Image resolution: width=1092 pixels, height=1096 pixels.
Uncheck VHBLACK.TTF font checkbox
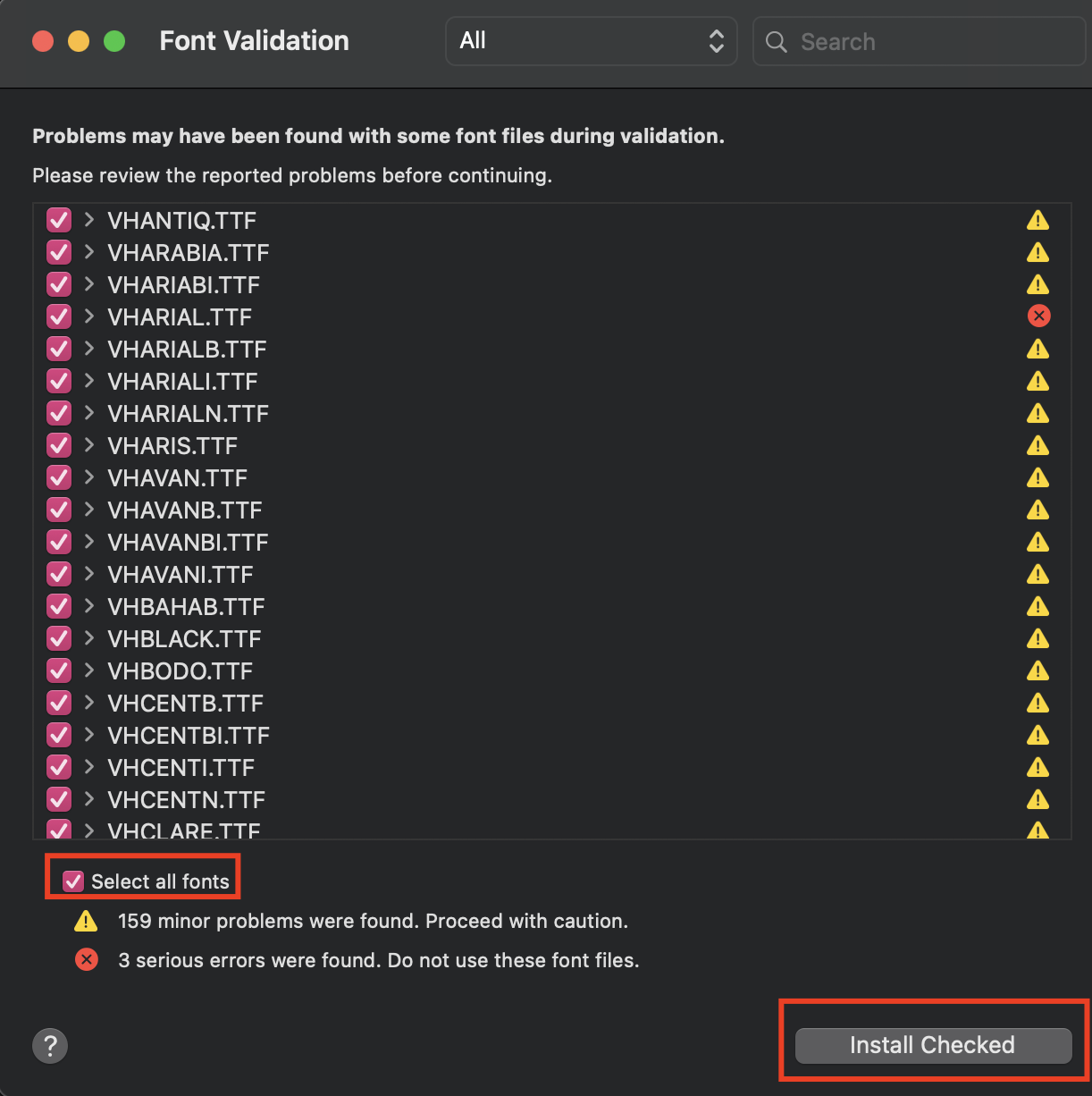coord(59,638)
